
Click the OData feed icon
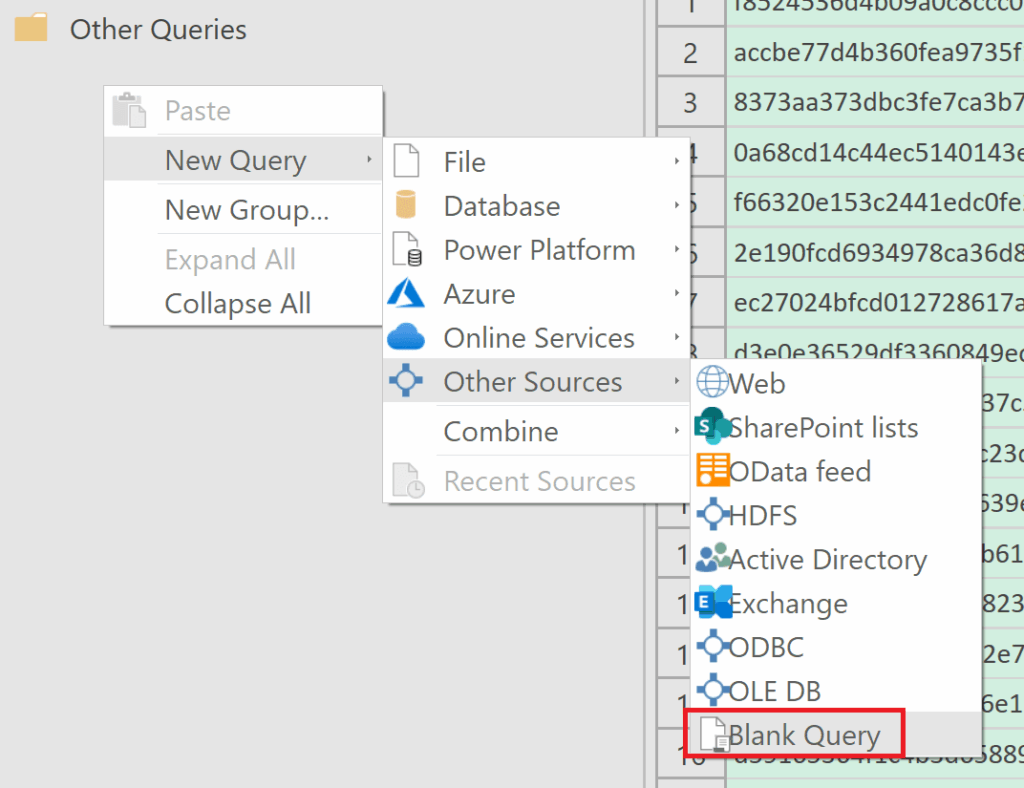pyautogui.click(x=712, y=471)
